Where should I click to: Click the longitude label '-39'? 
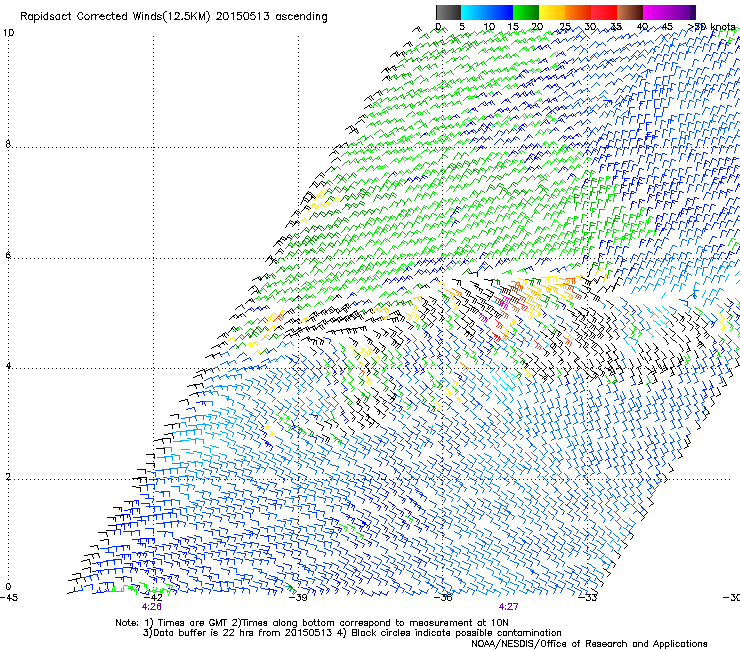tap(298, 598)
